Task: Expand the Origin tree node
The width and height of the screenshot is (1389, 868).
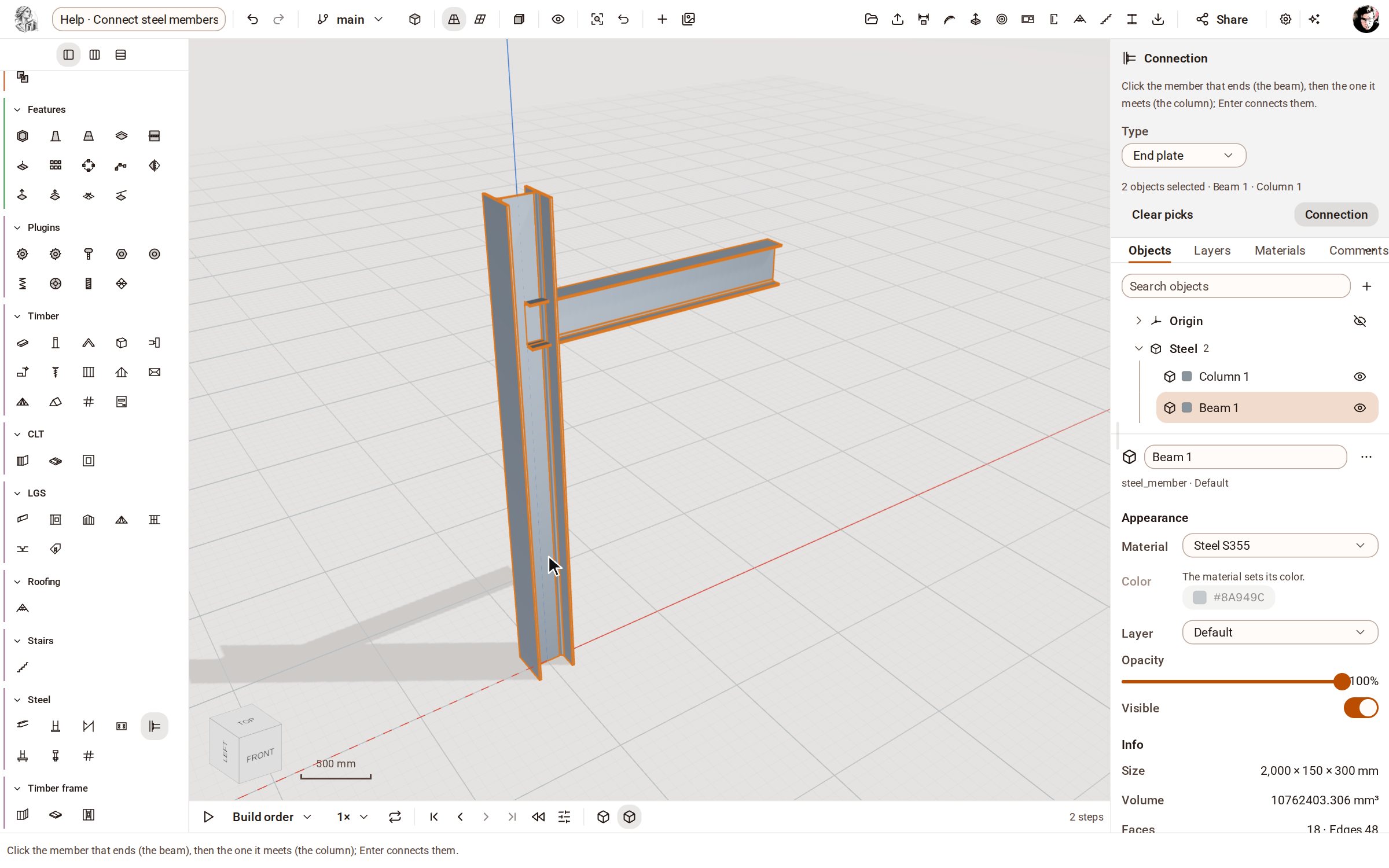Action: [1138, 321]
